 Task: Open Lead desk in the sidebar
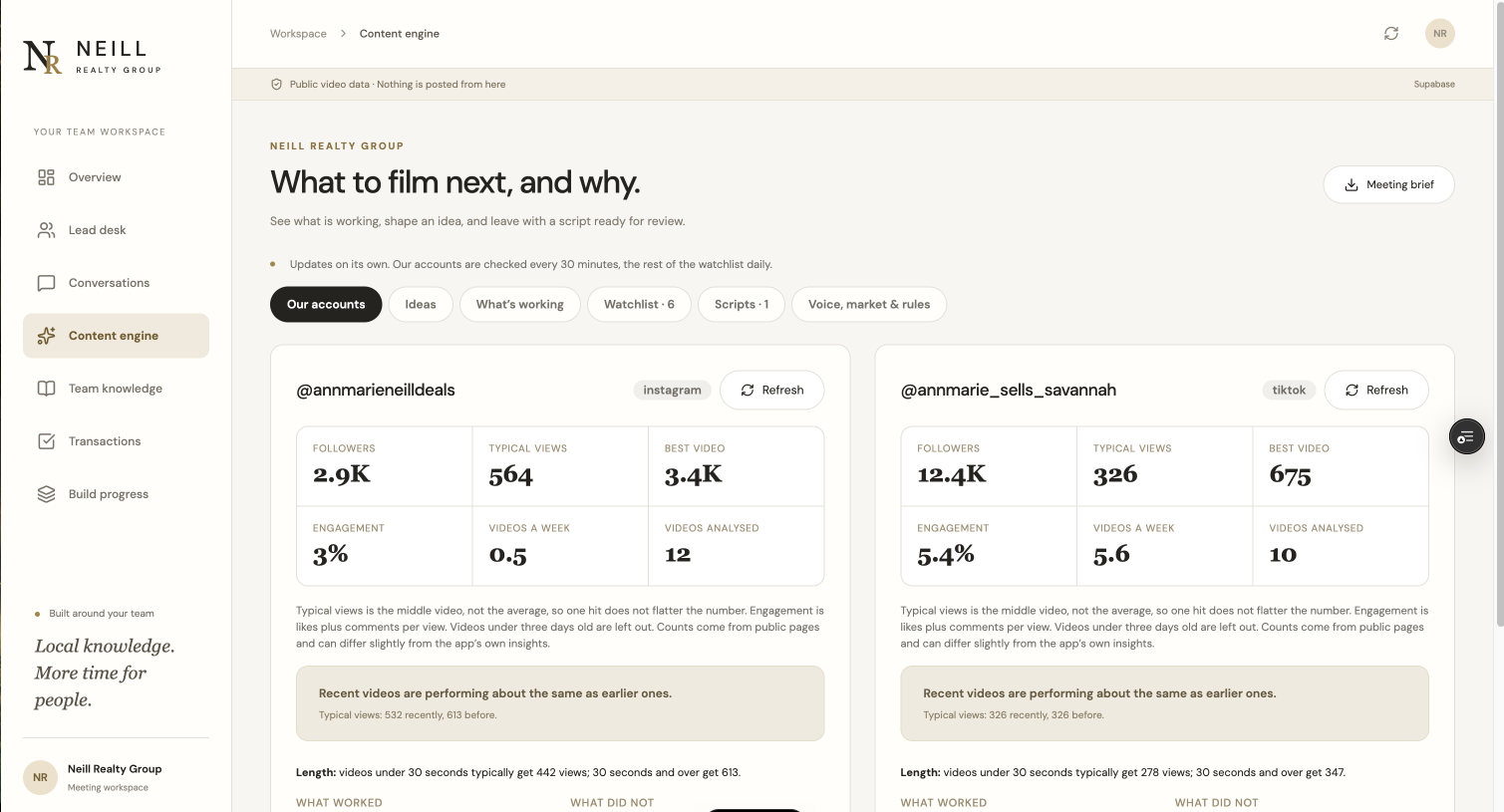116,230
